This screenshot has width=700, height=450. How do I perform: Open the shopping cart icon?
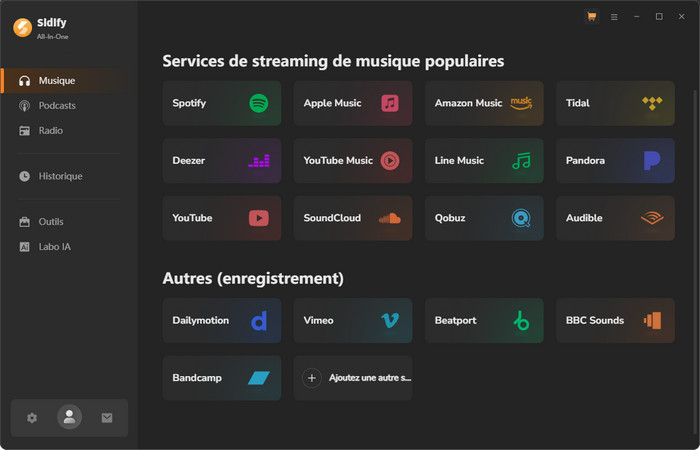pyautogui.click(x=592, y=17)
